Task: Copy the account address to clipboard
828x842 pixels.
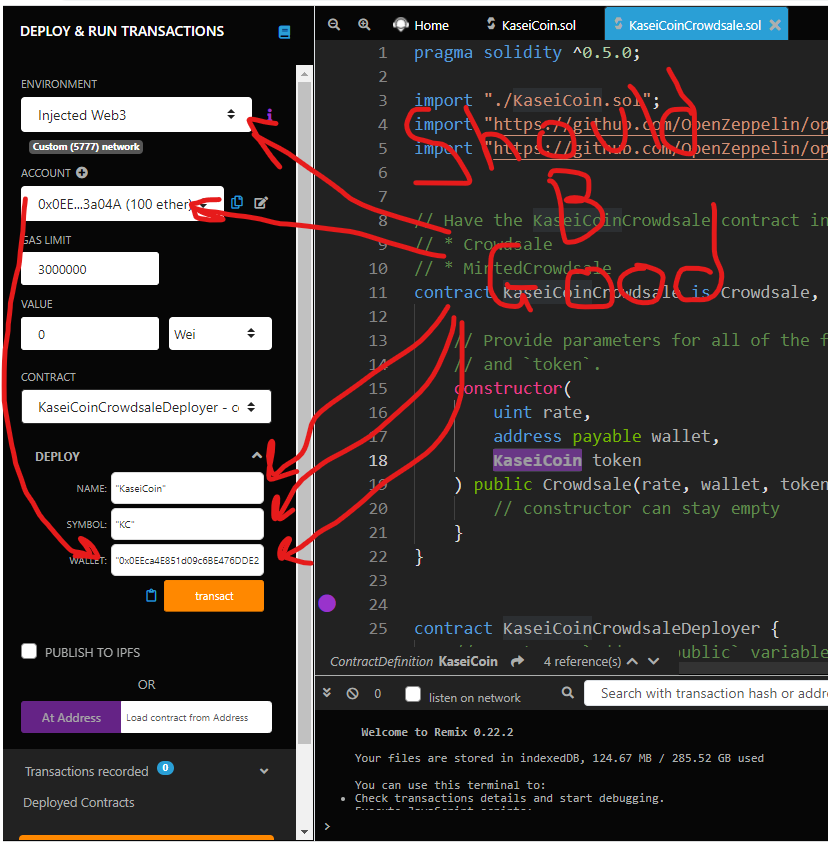Action: pos(237,202)
